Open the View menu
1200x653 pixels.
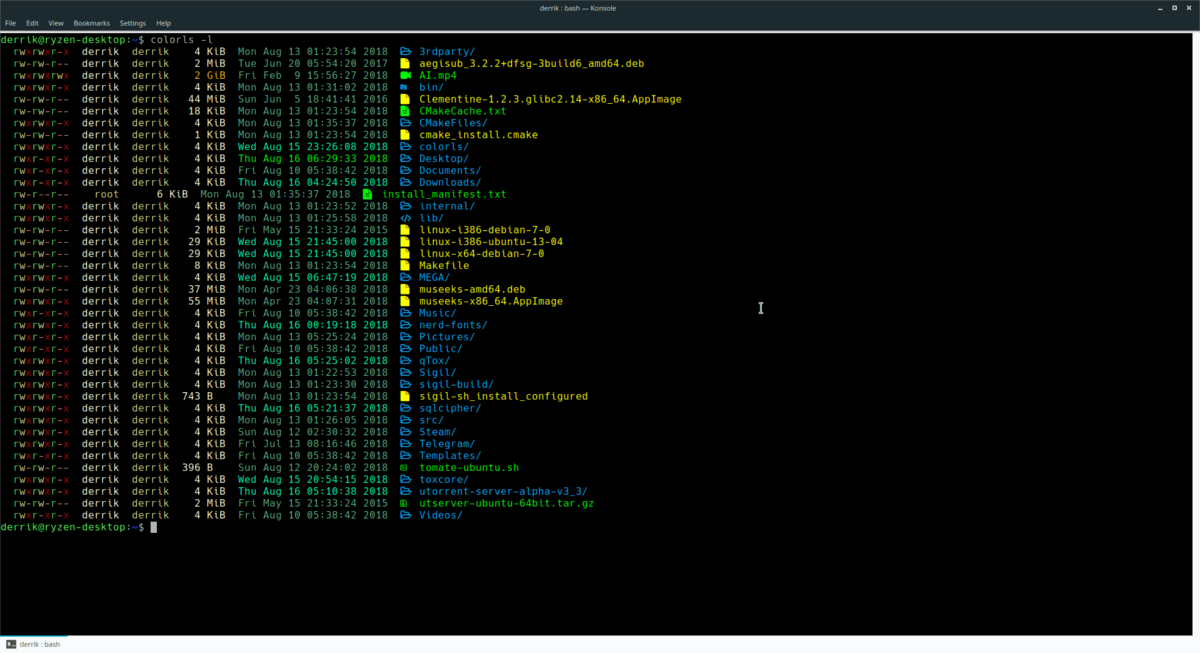(x=56, y=22)
